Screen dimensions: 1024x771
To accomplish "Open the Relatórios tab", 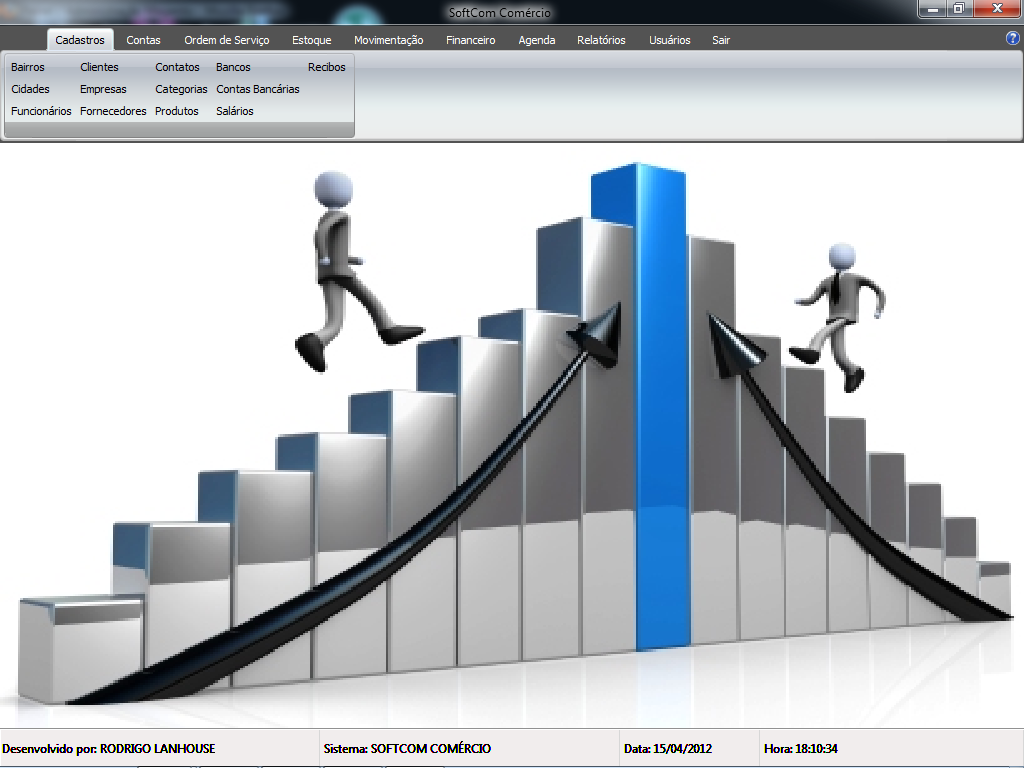I will click(601, 40).
